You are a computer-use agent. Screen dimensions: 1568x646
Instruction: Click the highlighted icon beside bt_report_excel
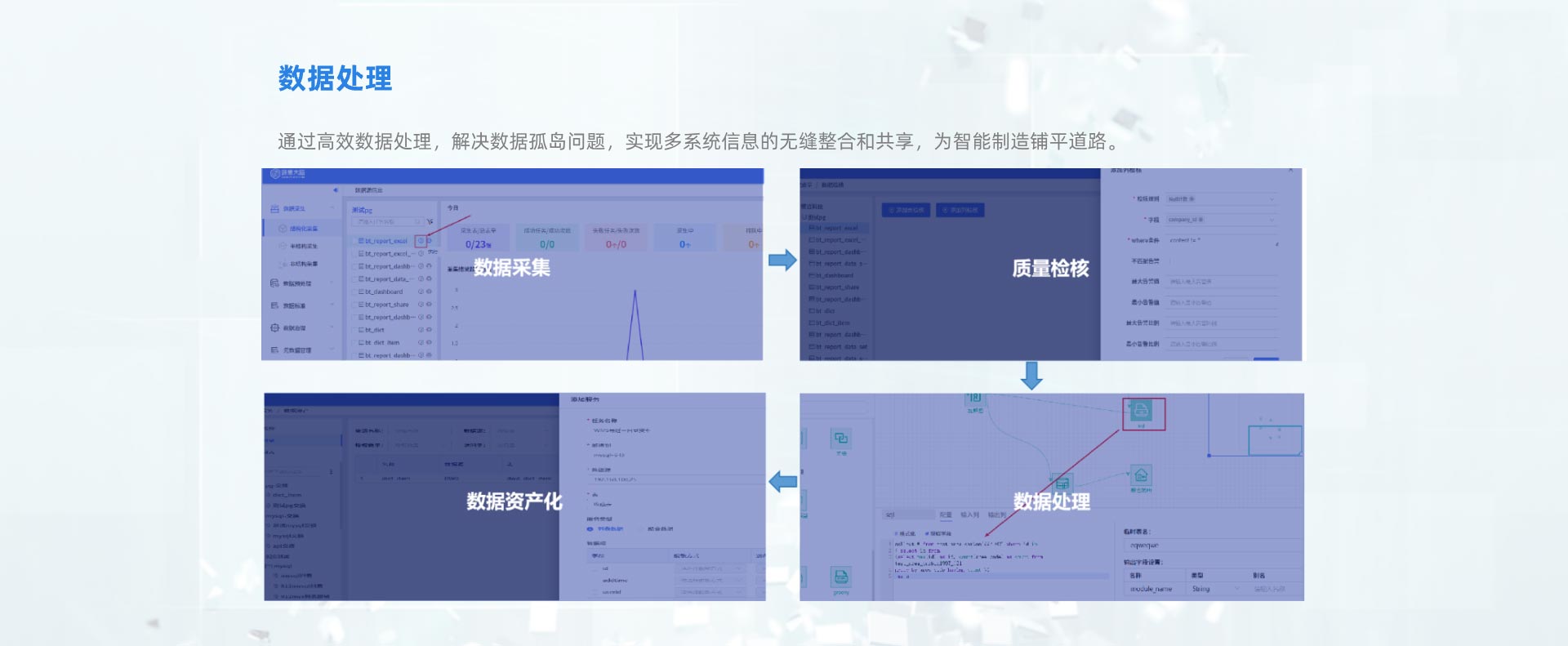[x=421, y=241]
